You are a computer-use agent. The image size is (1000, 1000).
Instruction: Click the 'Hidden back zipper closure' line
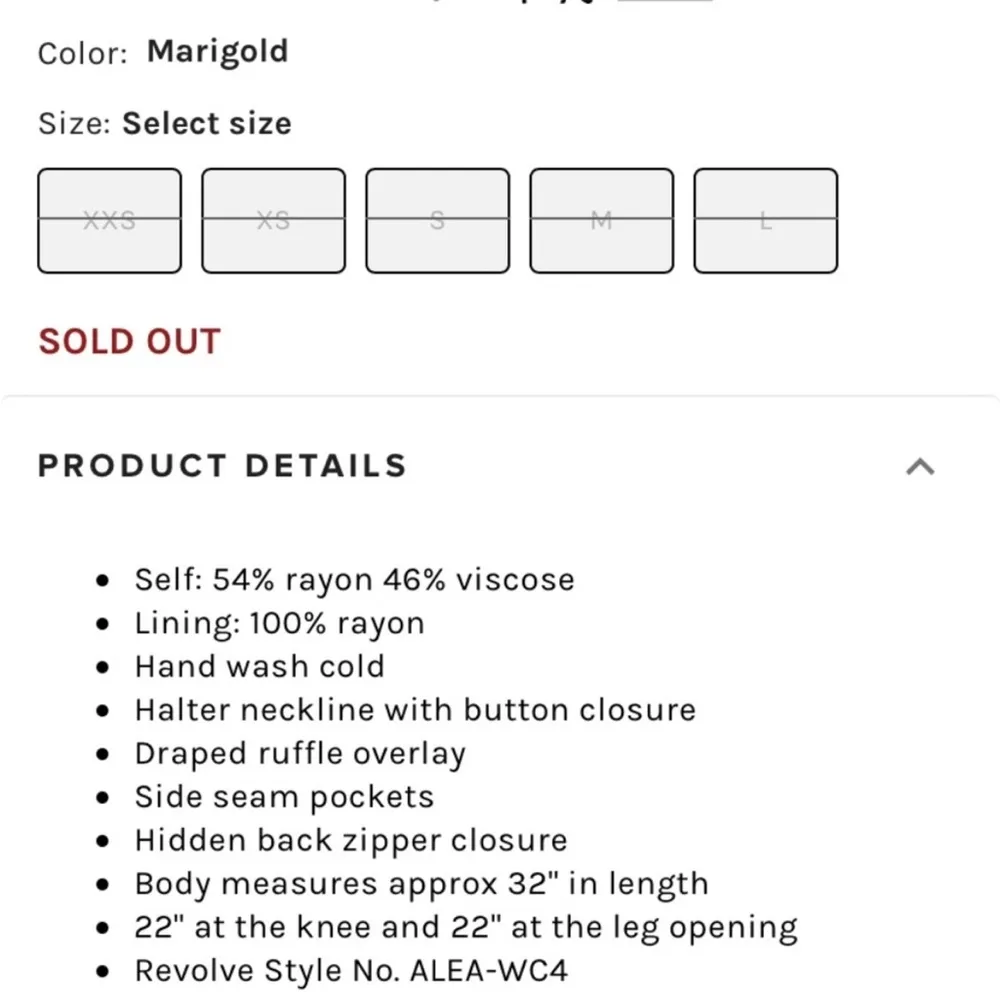pos(350,840)
